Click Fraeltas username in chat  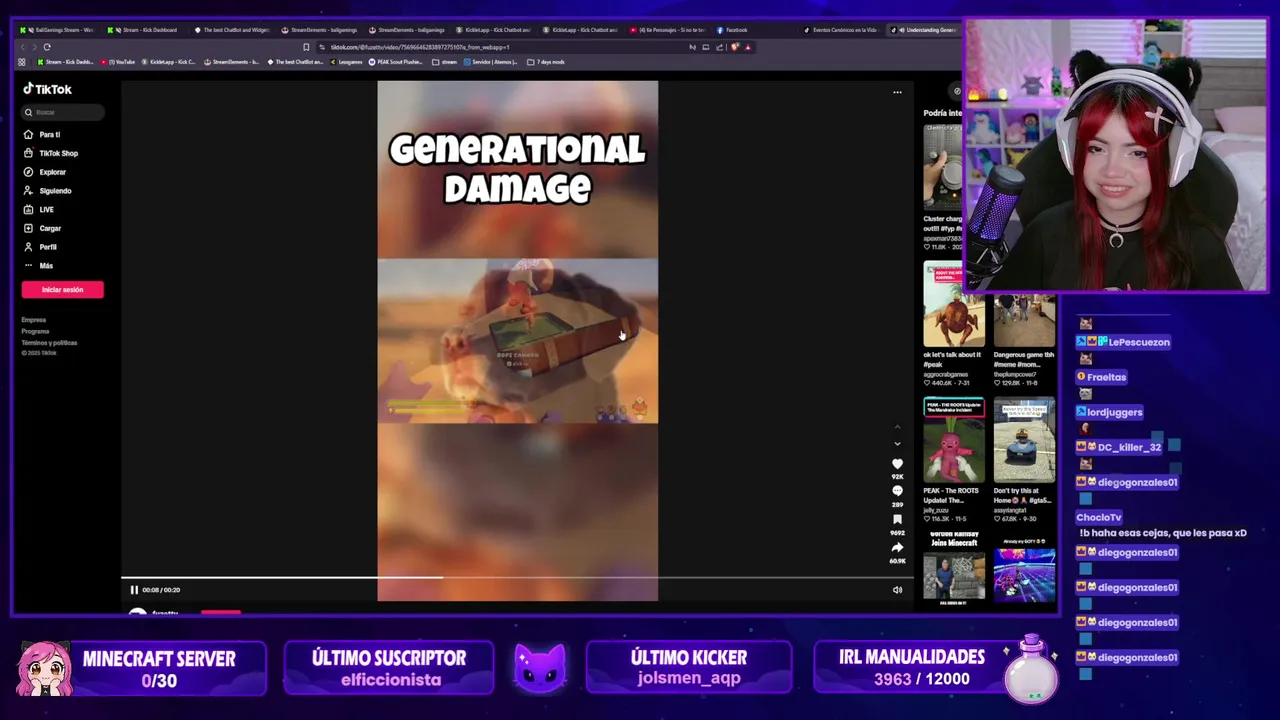tap(1106, 377)
